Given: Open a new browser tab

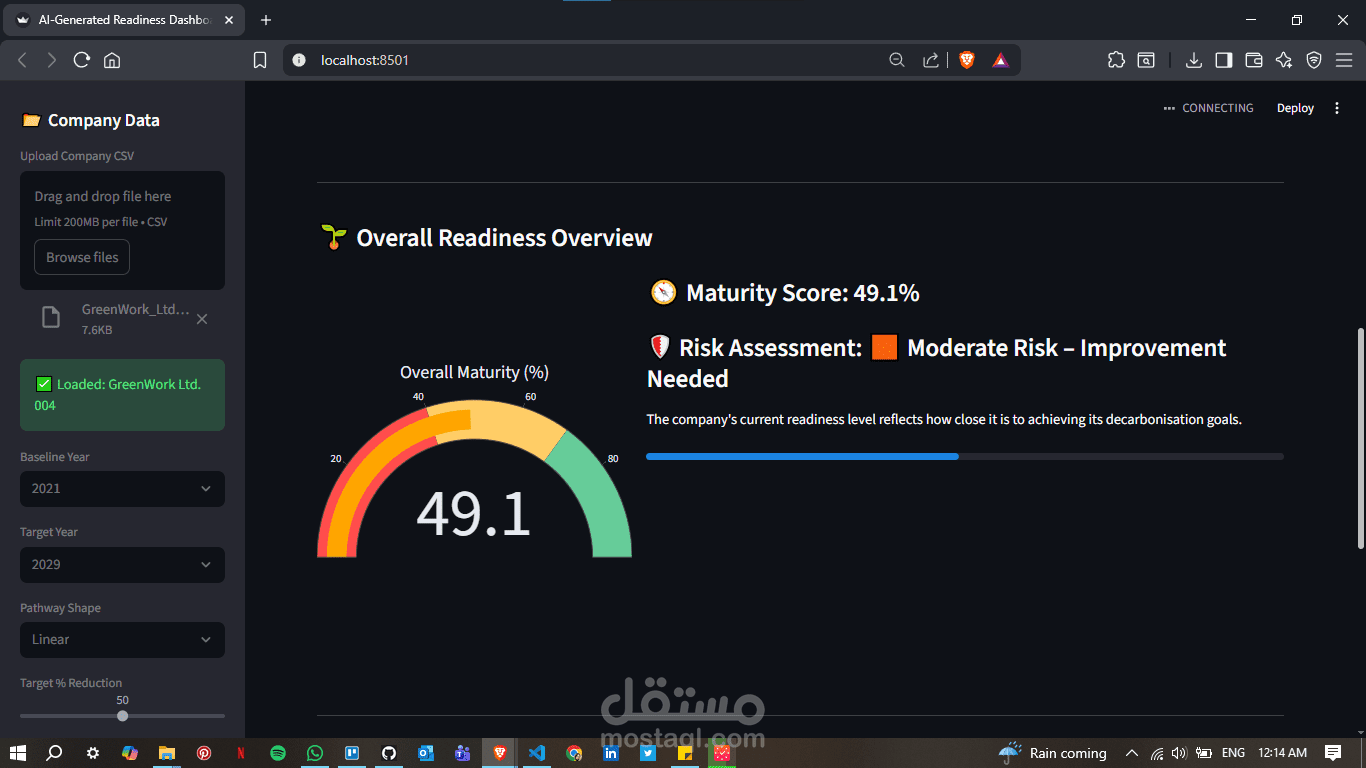Looking at the screenshot, I should click(266, 20).
